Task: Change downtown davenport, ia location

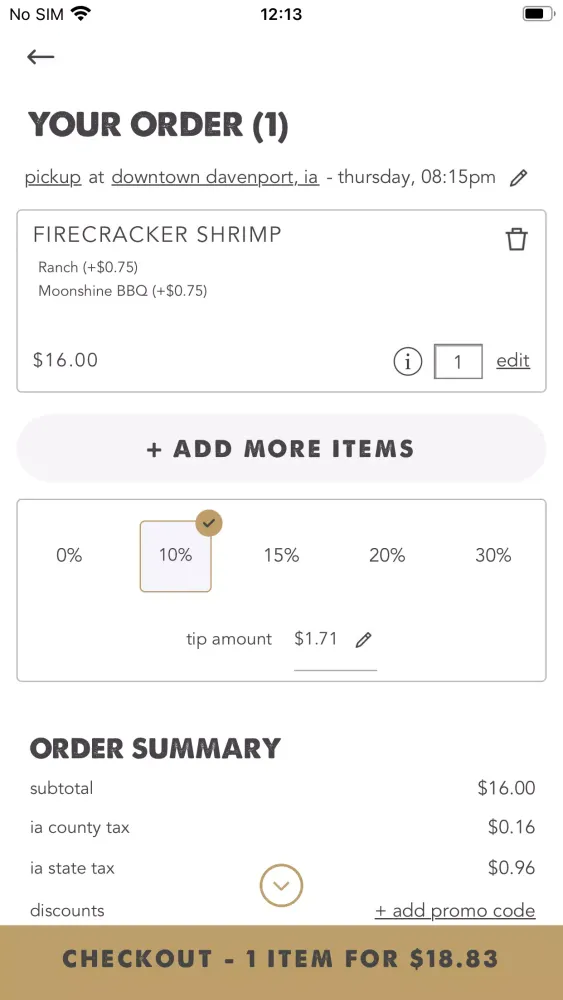Action: [215, 177]
